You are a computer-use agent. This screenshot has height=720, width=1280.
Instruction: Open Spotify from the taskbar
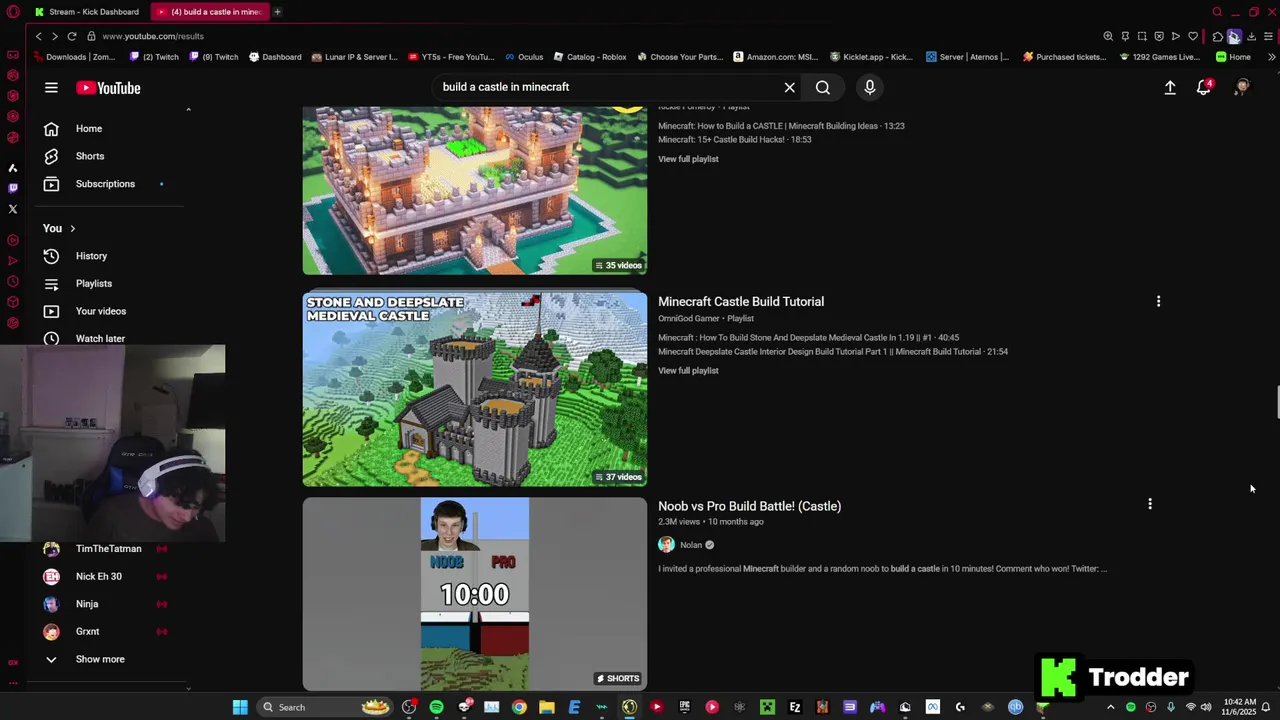pos(437,707)
